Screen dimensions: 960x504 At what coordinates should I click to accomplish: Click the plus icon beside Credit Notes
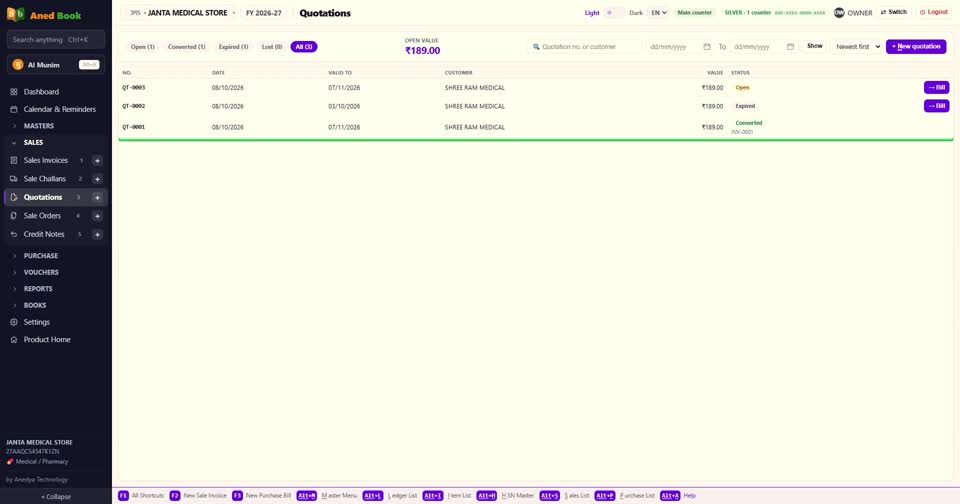coord(97,234)
